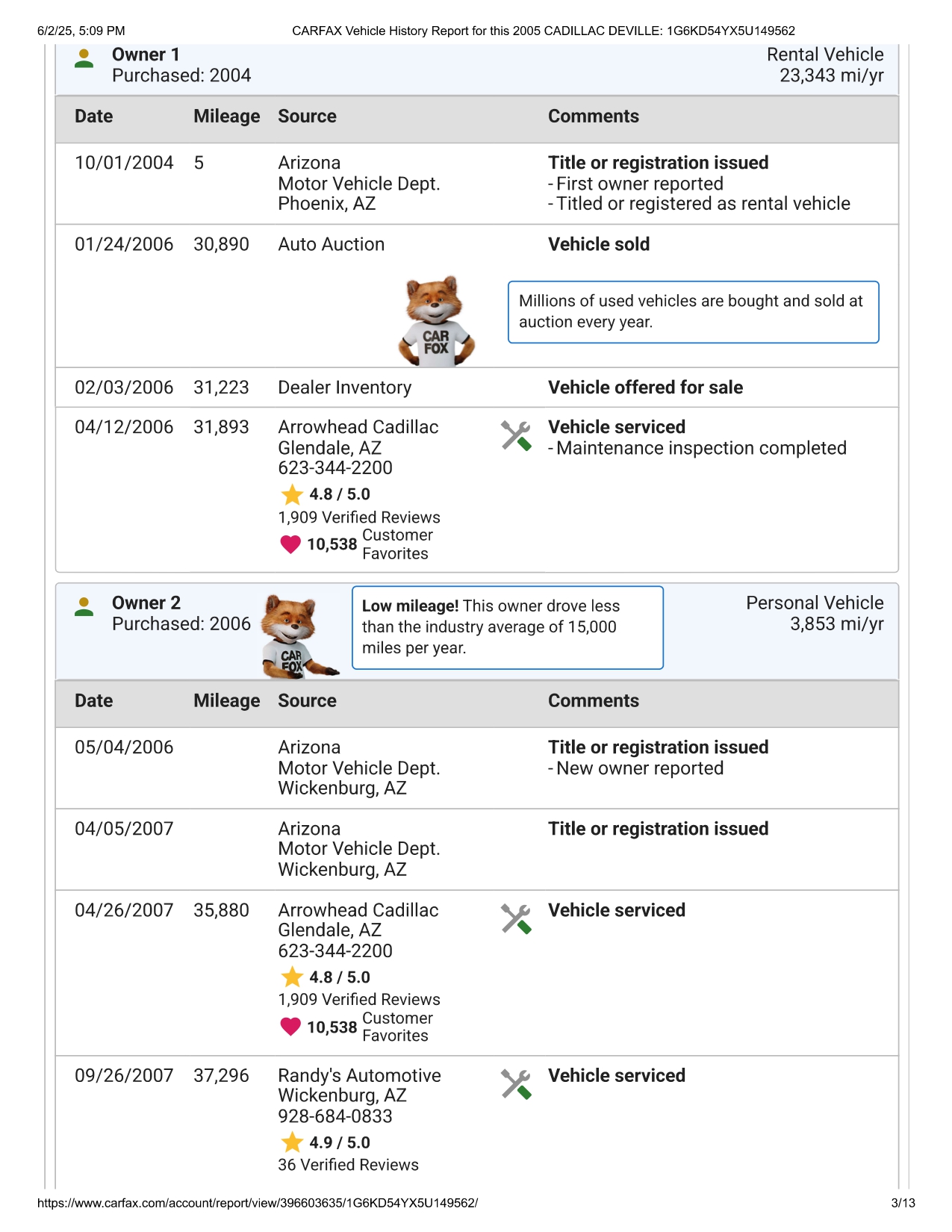Click wrench icon for 04/12/2006 service
This screenshot has height=1232, width=952.
click(515, 436)
